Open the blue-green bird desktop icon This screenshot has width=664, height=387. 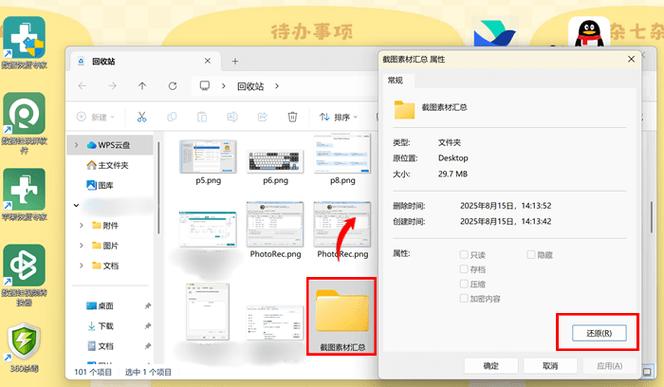(495, 33)
